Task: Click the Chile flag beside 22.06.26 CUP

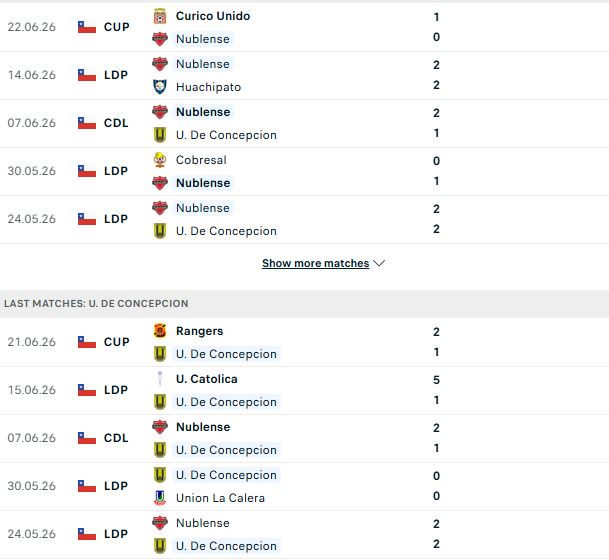Action: pos(87,27)
